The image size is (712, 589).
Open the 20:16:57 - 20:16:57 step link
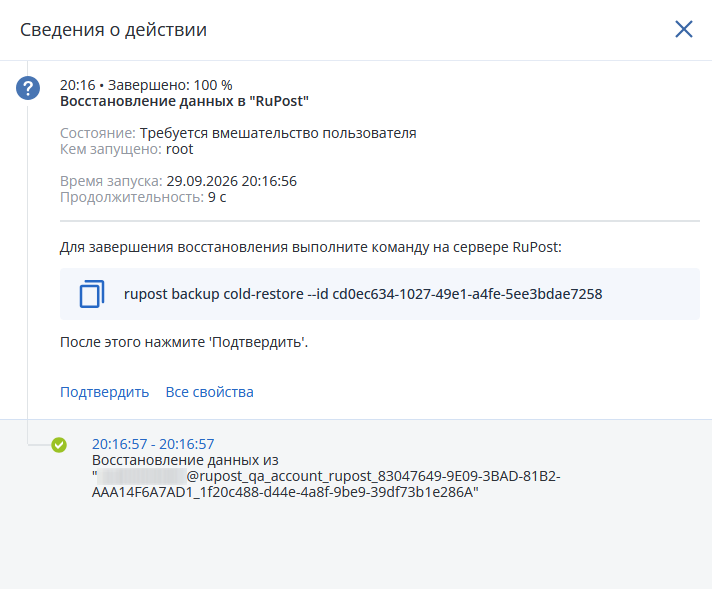pyautogui.click(x=153, y=444)
